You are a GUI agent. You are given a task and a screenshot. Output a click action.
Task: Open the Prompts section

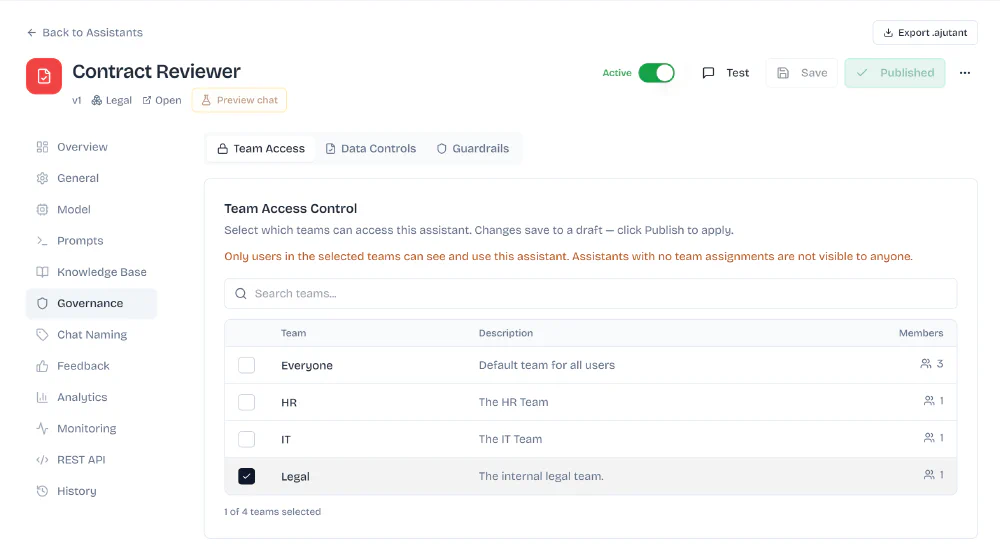coord(91,241)
